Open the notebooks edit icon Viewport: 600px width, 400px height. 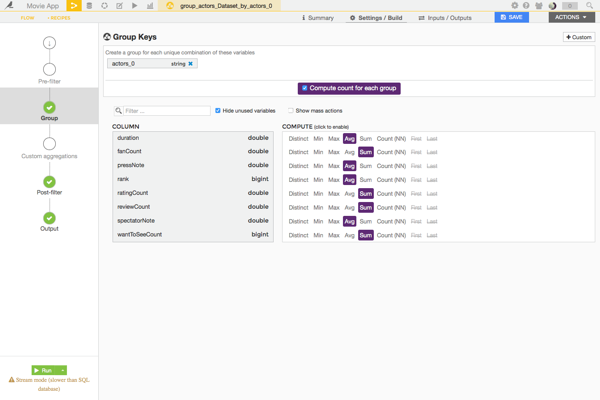click(119, 6)
